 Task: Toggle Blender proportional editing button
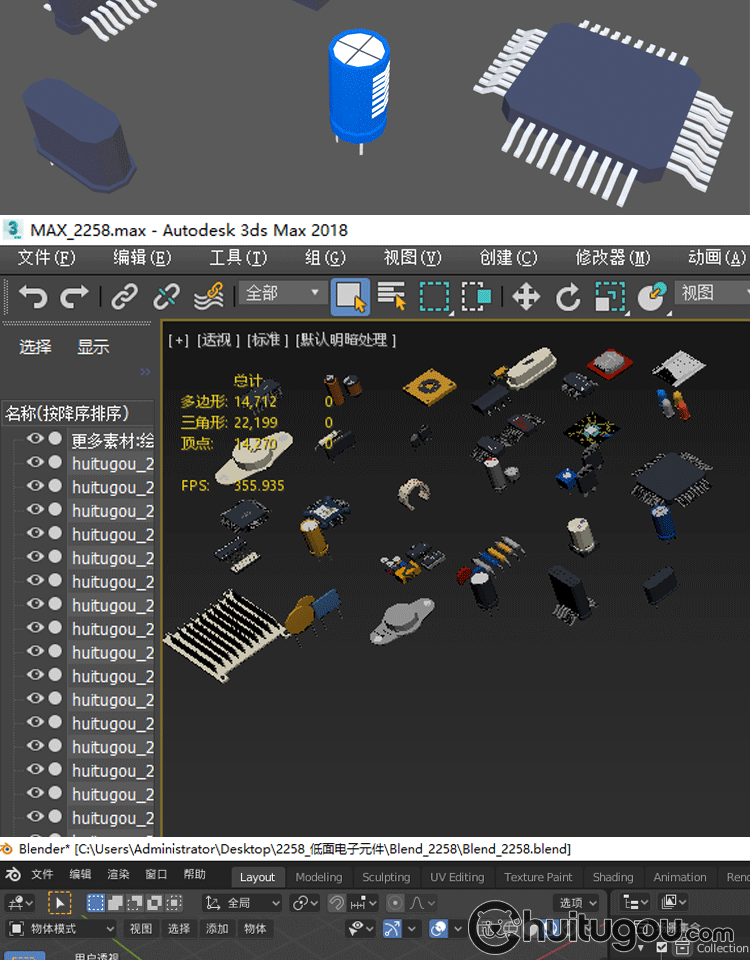click(396, 903)
